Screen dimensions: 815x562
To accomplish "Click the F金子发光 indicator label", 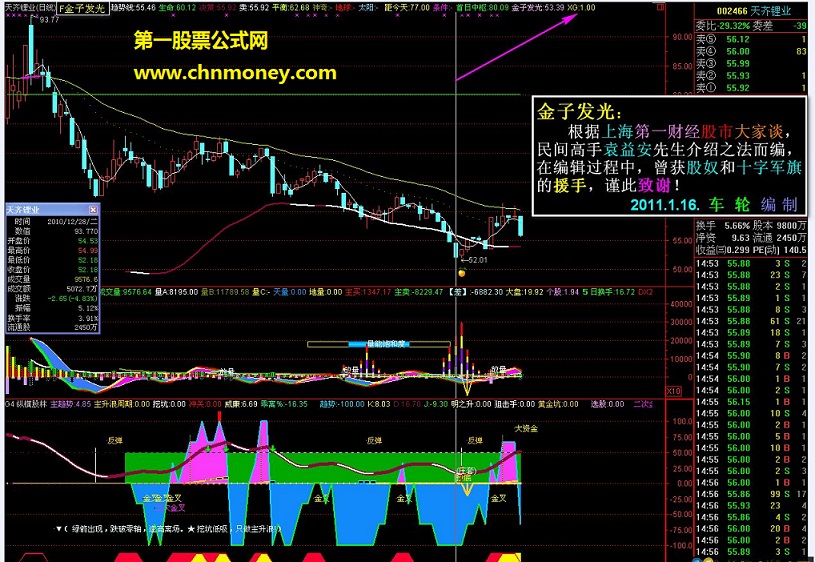I will (x=82, y=8).
